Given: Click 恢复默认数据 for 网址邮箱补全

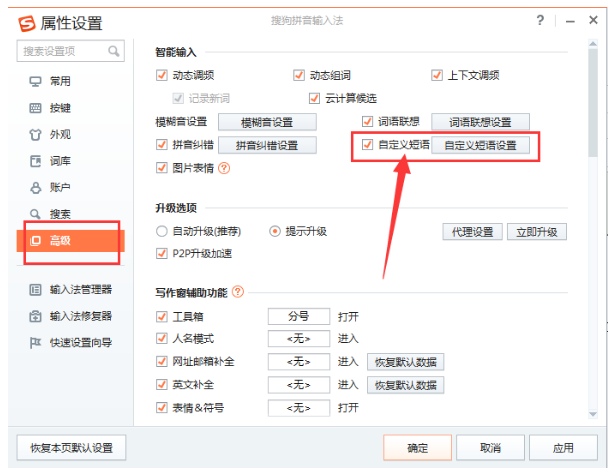Looking at the screenshot, I should click(x=406, y=362).
